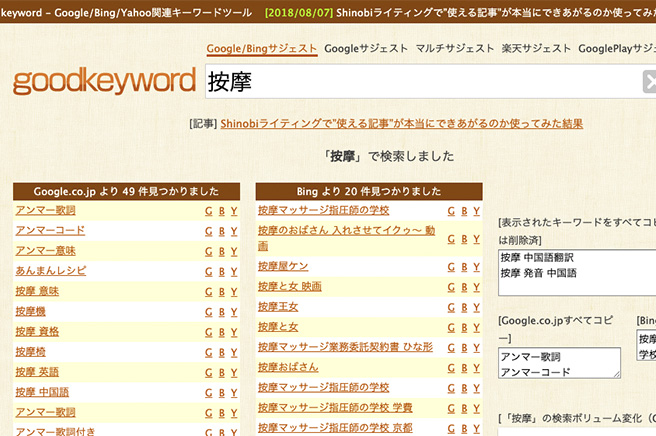
Task: Search 按摩 英語 on Bing via B
Action: click(222, 372)
